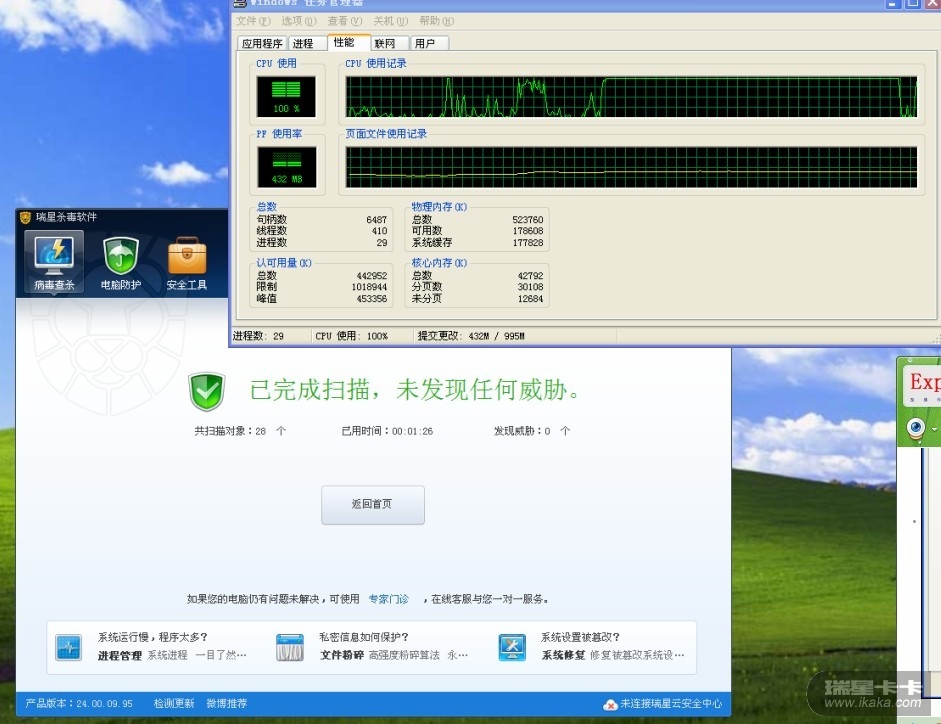
Task: Click 发现威胁: 0 个 text
Action: pos(532,431)
